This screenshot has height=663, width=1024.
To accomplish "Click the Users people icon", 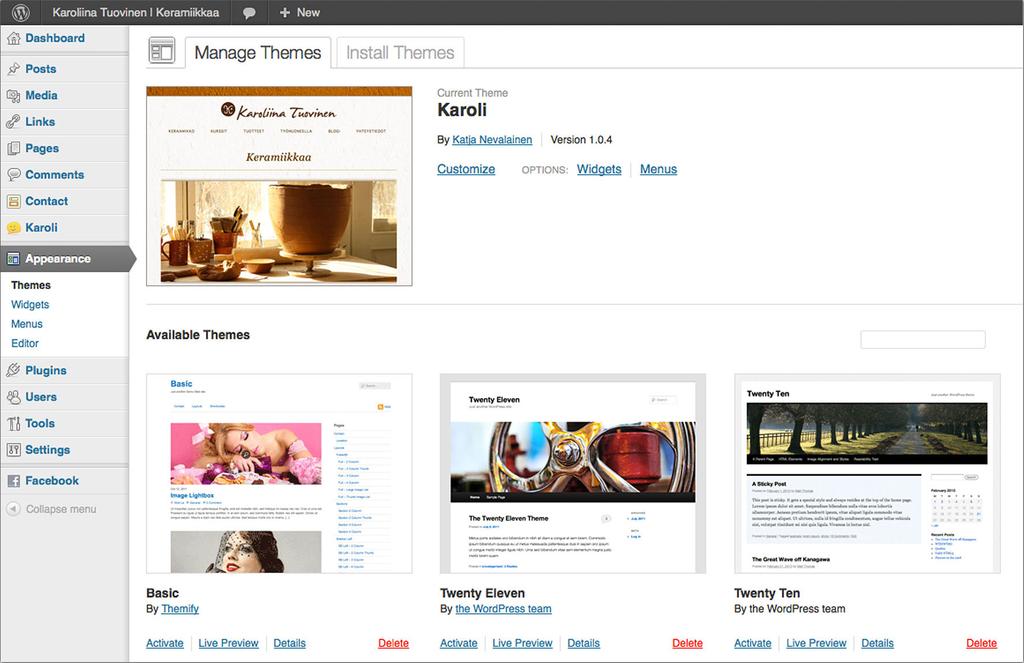I will tap(14, 397).
